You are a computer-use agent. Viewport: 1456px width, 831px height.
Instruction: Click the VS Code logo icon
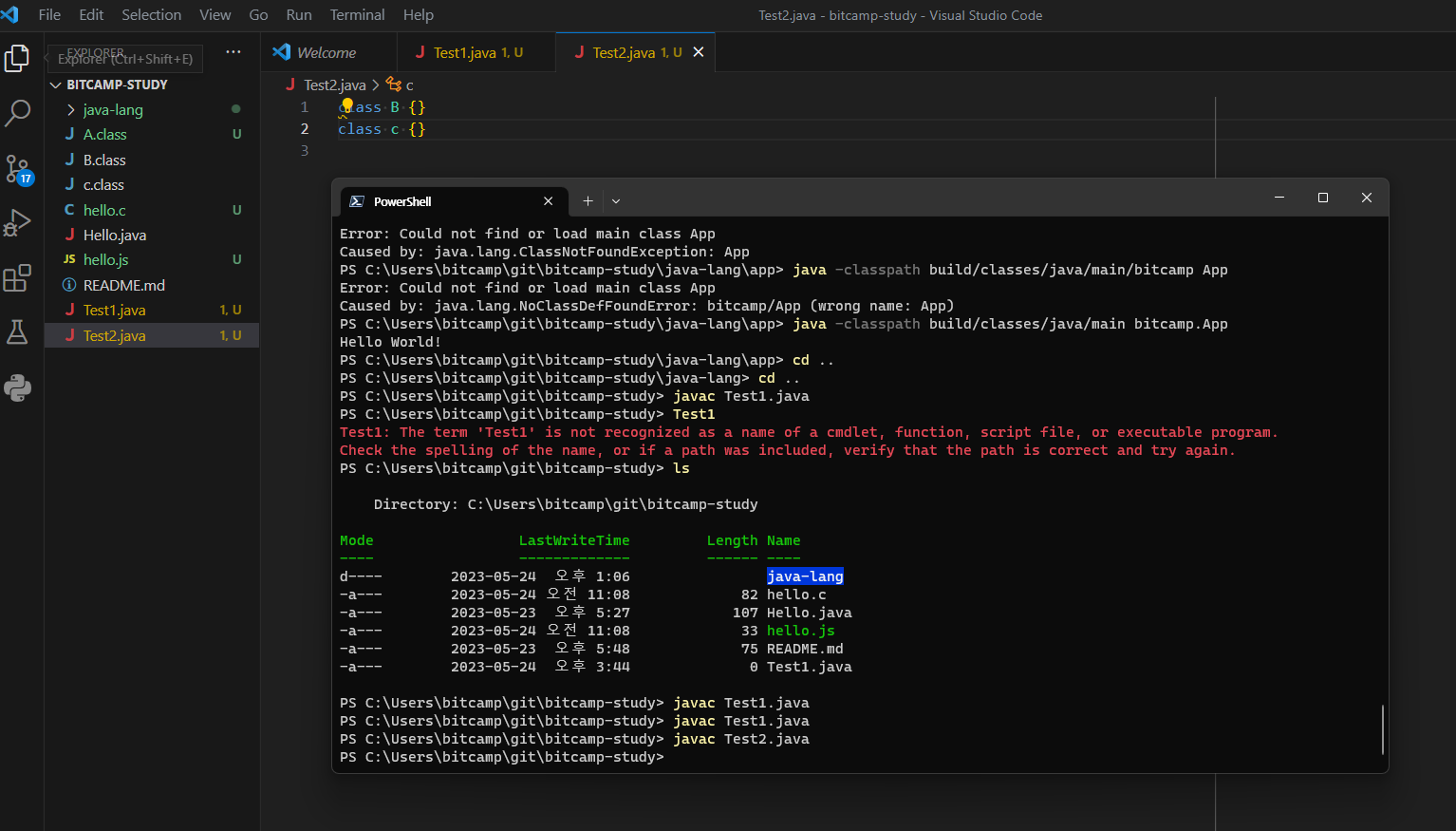[x=10, y=14]
